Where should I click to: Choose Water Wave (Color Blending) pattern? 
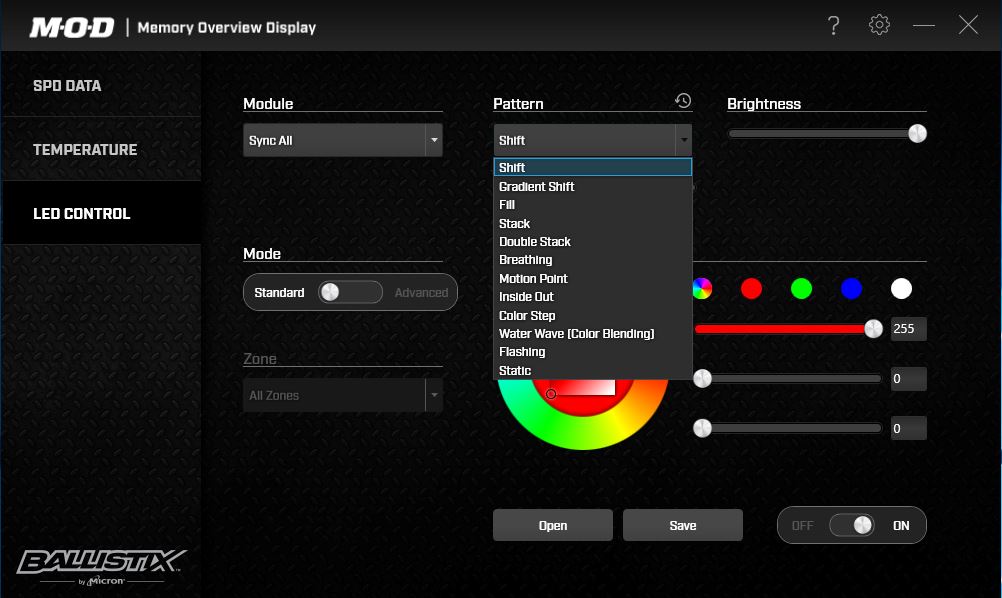point(592,334)
